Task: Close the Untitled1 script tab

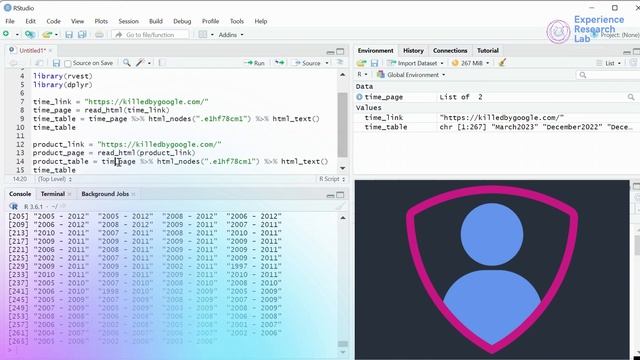Action: pyautogui.click(x=51, y=51)
